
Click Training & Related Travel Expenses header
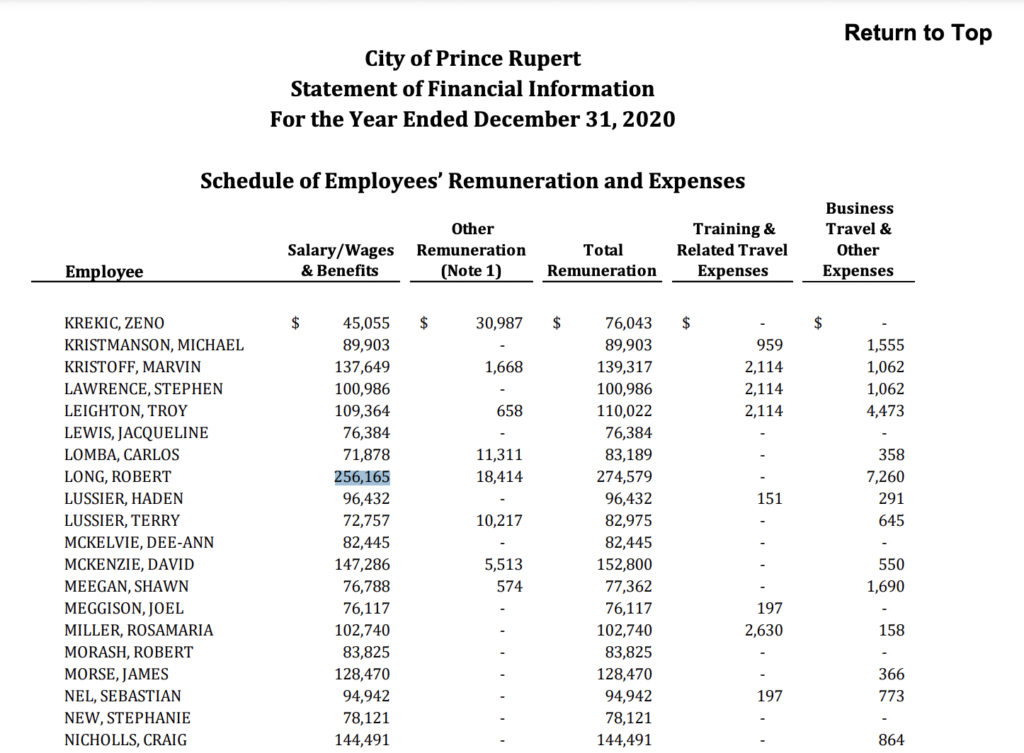click(x=733, y=249)
